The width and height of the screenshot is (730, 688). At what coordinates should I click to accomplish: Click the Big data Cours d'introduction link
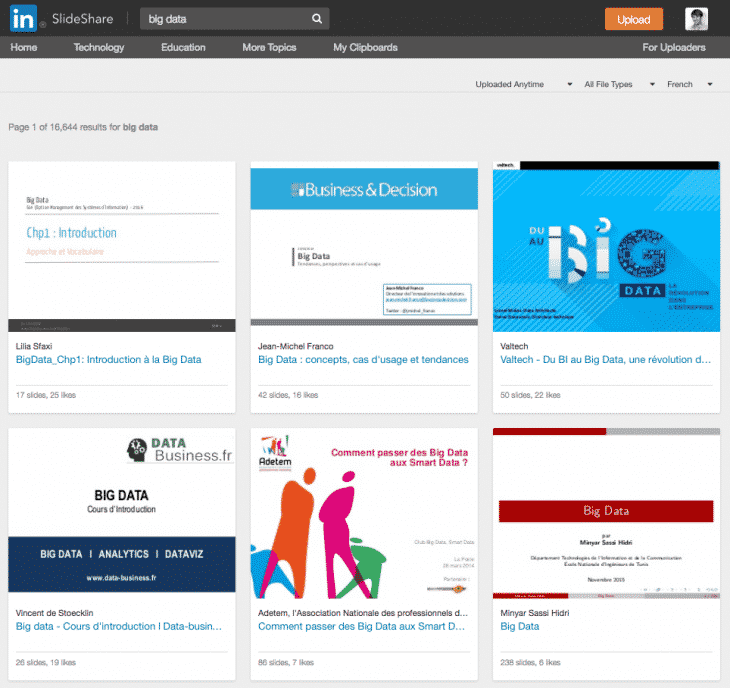118,627
